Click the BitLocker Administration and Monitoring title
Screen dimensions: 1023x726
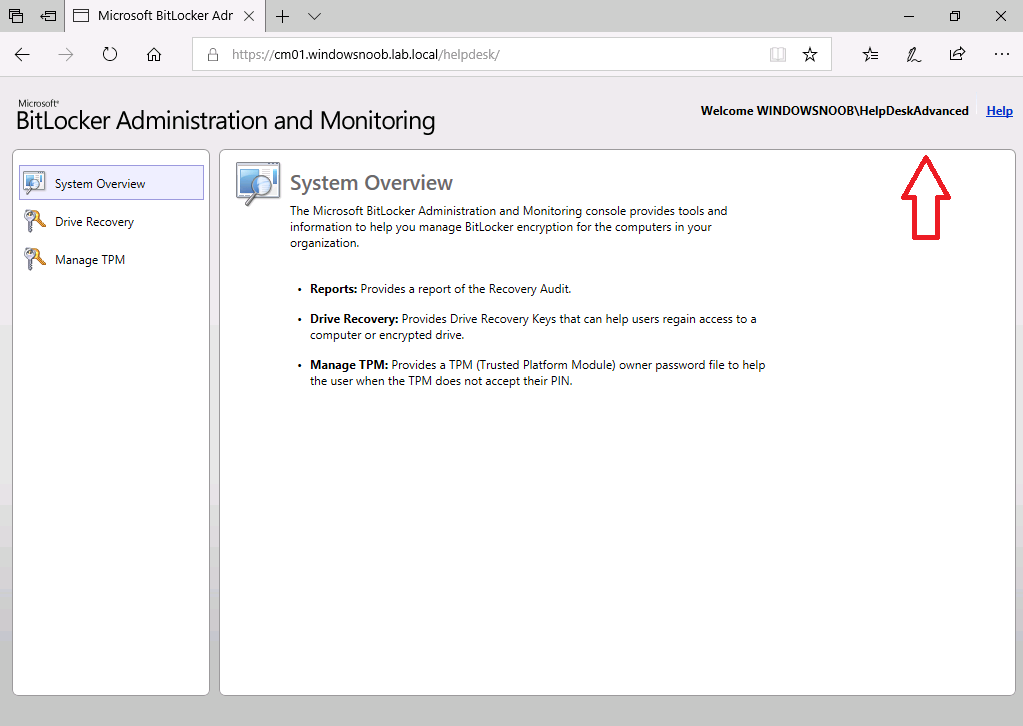[226, 121]
